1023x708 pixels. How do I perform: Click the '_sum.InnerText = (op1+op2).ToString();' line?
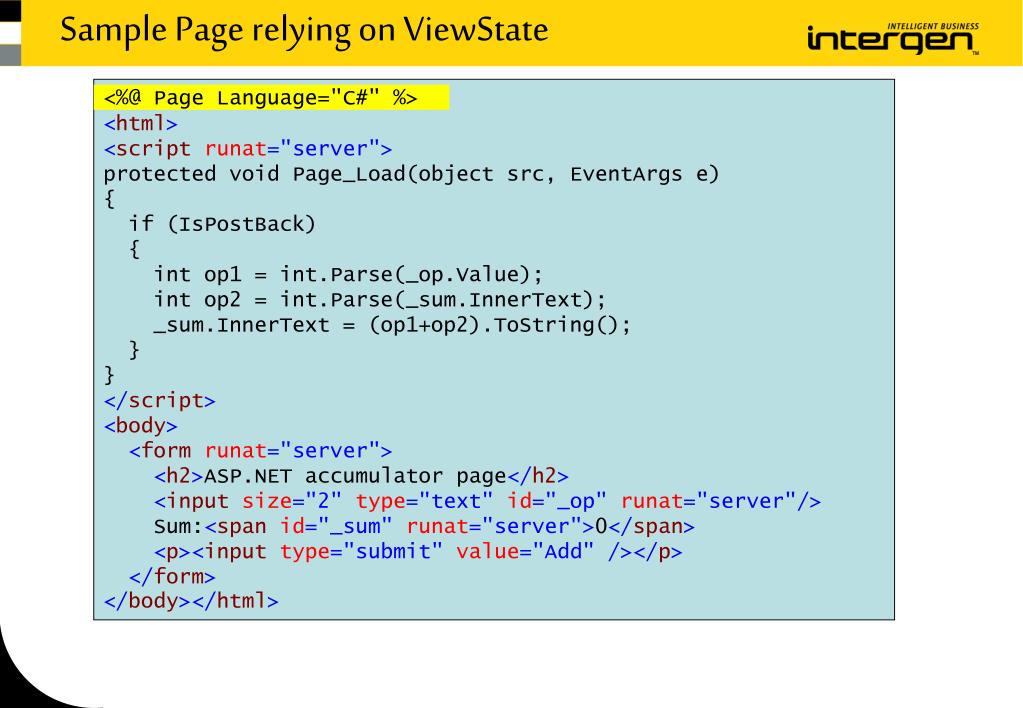(392, 325)
